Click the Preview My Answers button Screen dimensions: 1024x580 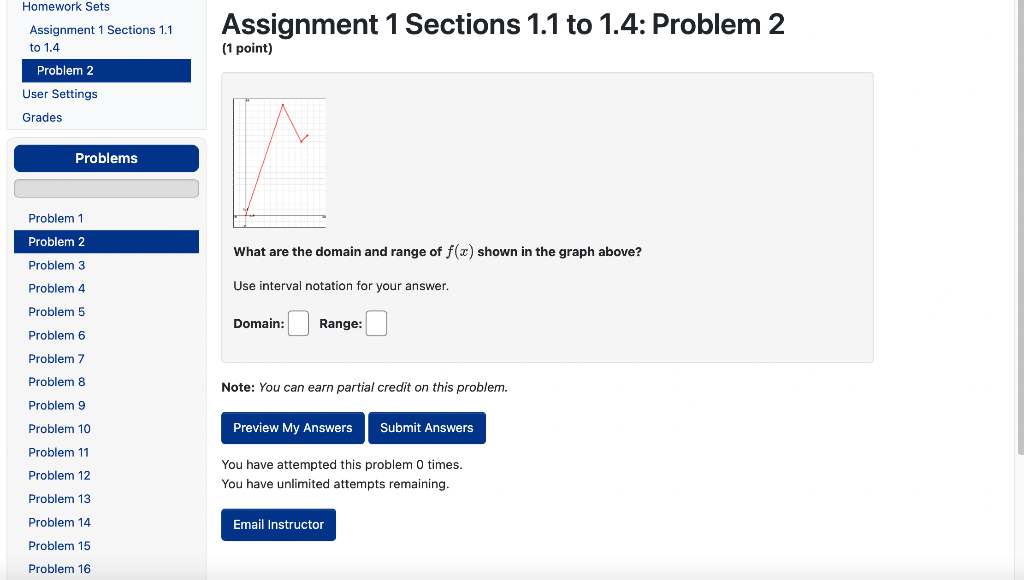292,427
